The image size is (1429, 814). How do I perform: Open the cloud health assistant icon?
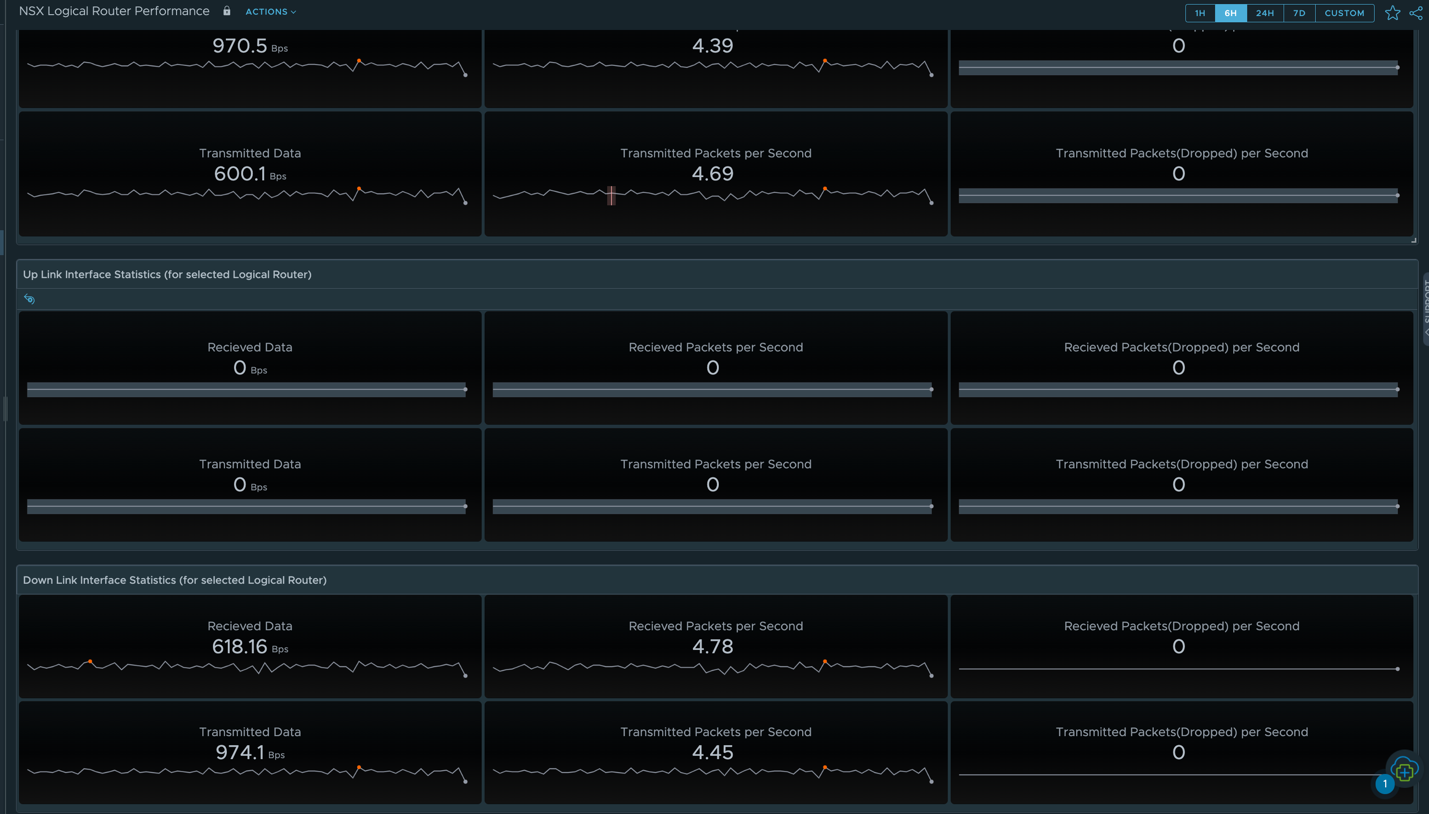1404,770
